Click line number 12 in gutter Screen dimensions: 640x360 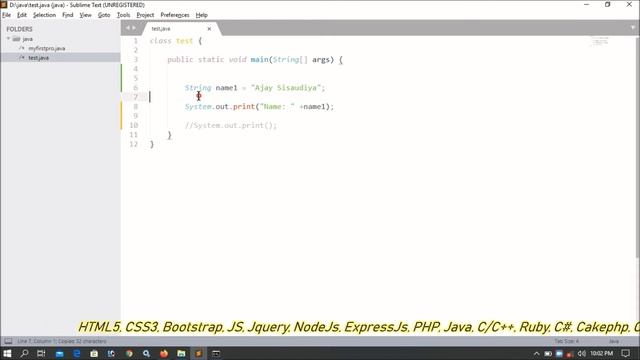pos(133,144)
